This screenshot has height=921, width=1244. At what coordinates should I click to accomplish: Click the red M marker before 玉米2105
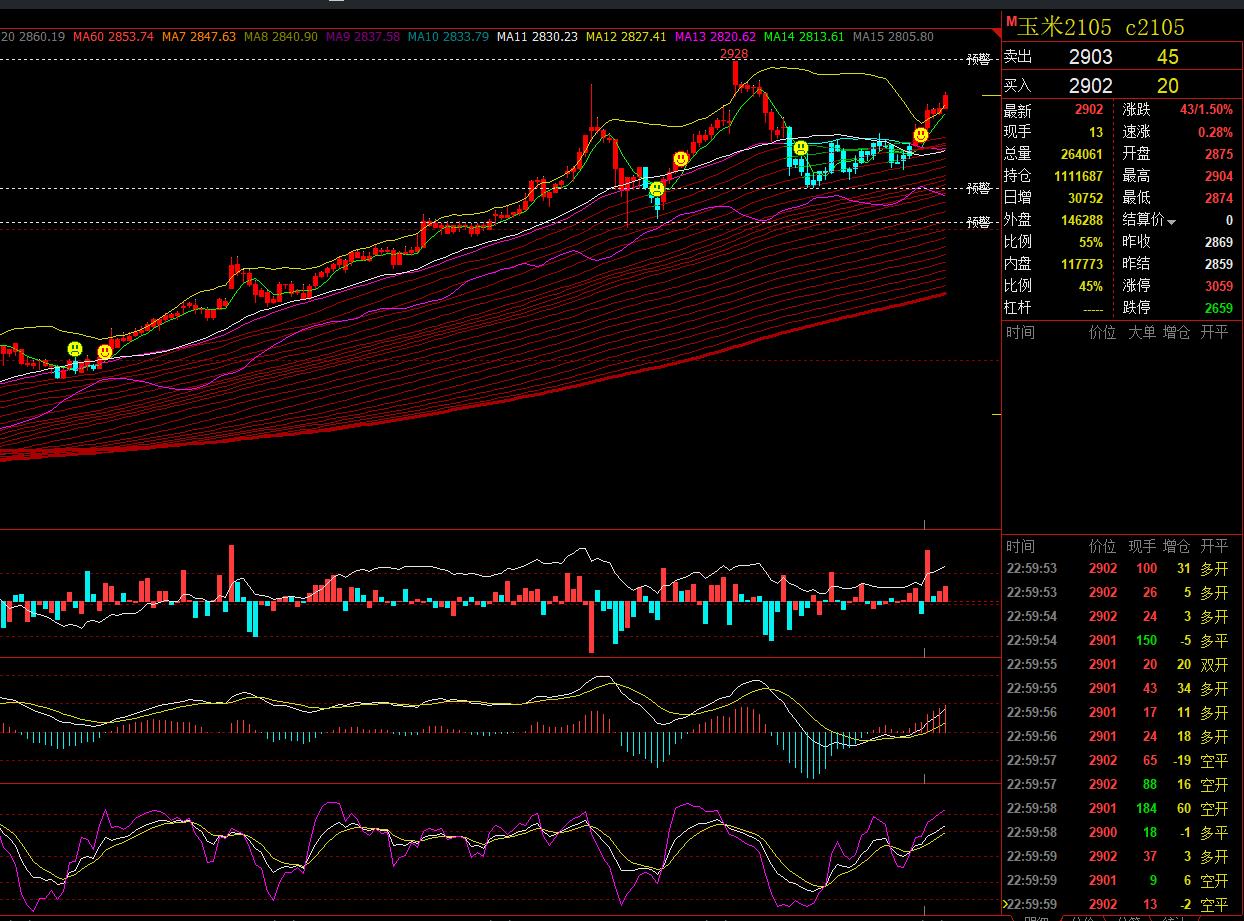1010,22
